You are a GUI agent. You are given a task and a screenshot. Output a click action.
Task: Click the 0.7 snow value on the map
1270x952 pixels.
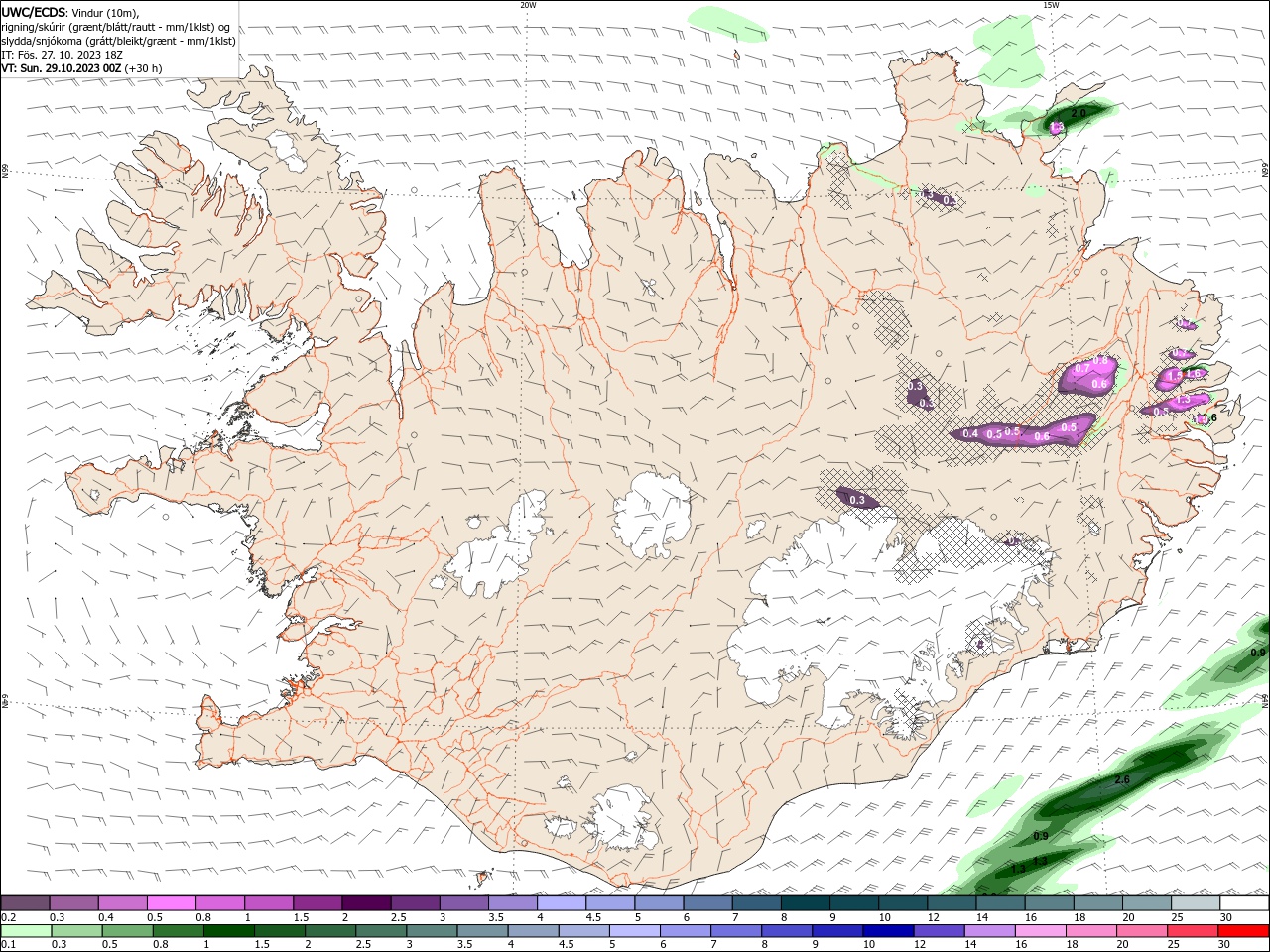click(1082, 369)
